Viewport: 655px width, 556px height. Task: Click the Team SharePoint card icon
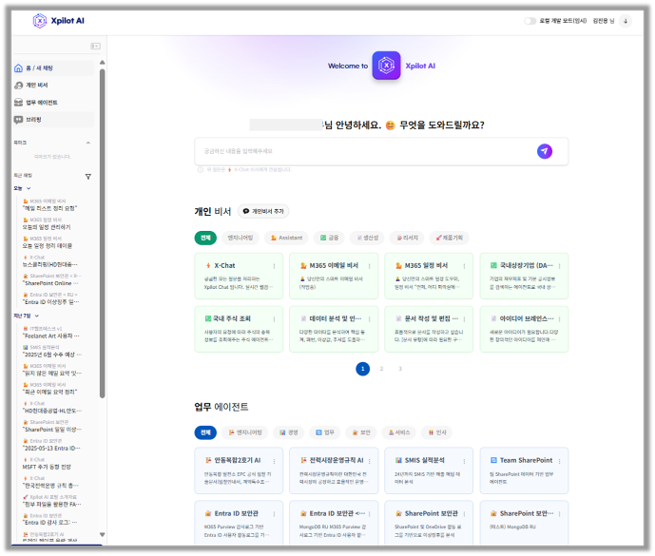click(493, 460)
